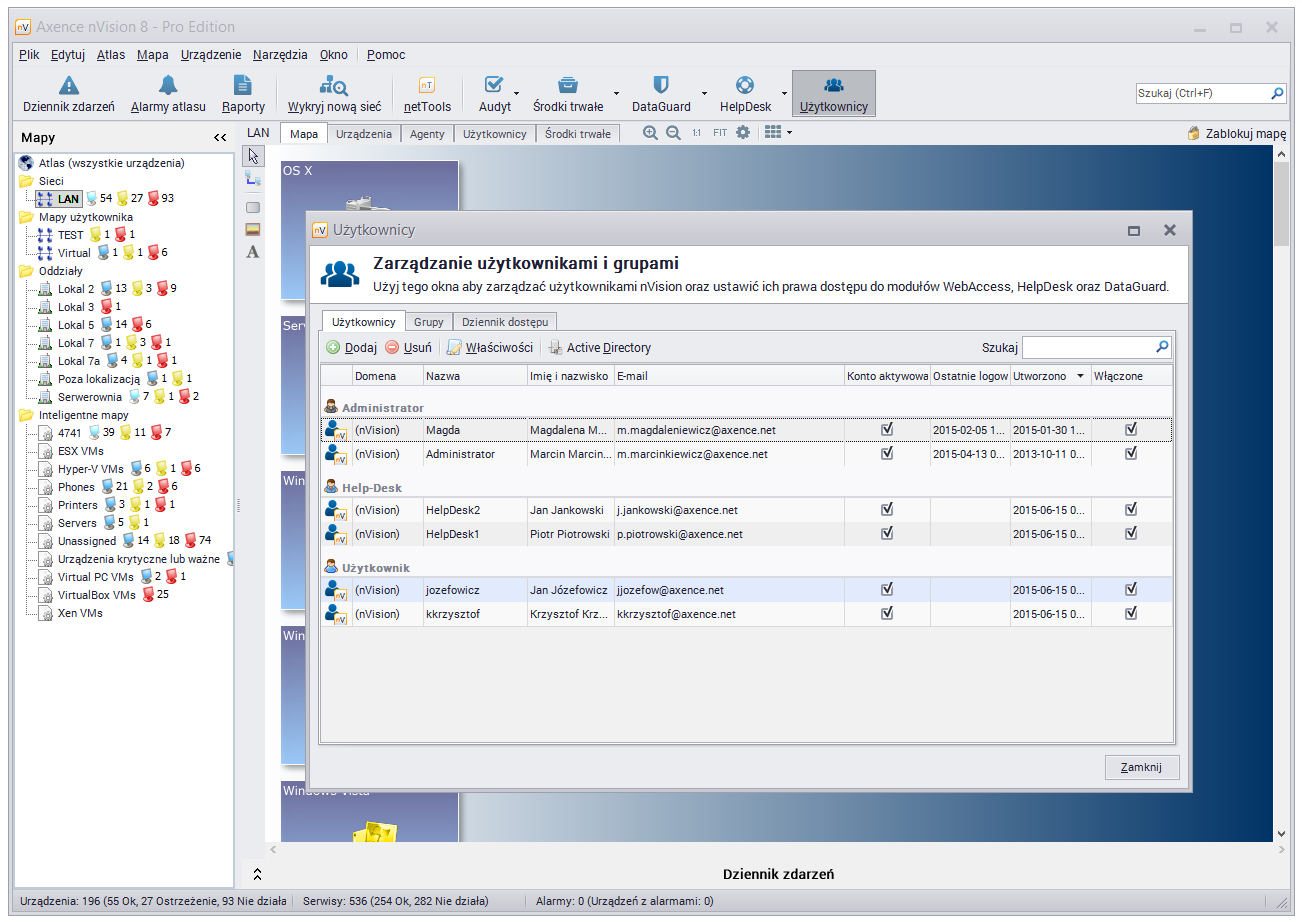Click the Zamknij button

tap(1142, 767)
